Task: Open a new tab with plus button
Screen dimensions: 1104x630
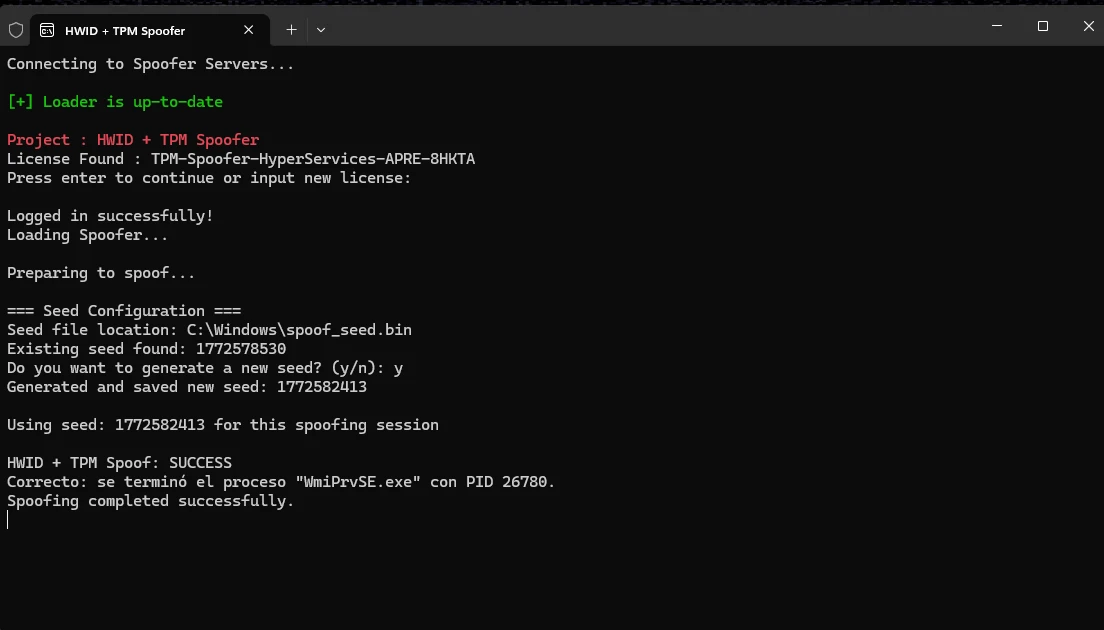Action: point(291,30)
